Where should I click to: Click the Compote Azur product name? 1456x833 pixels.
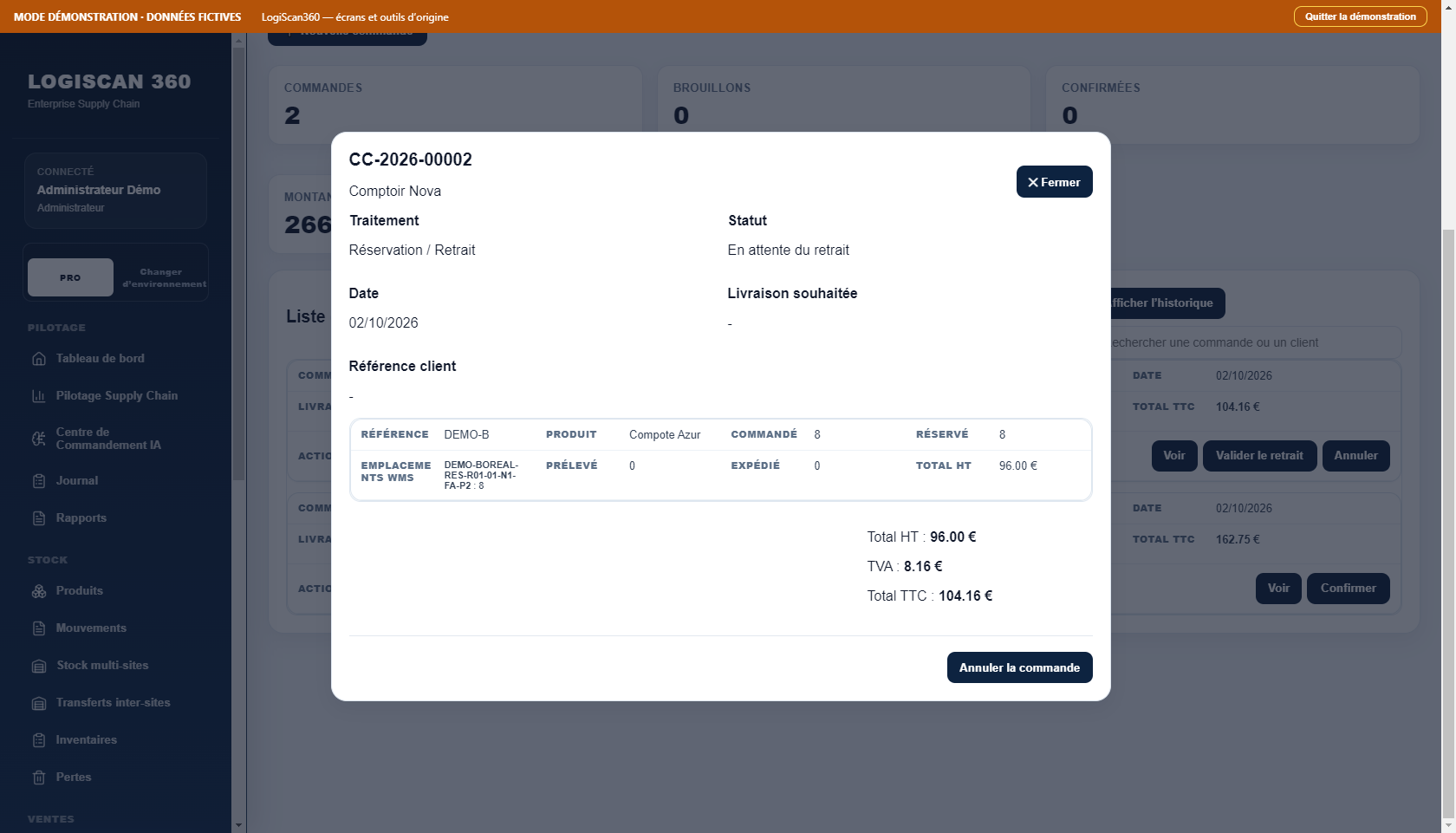[x=665, y=435]
